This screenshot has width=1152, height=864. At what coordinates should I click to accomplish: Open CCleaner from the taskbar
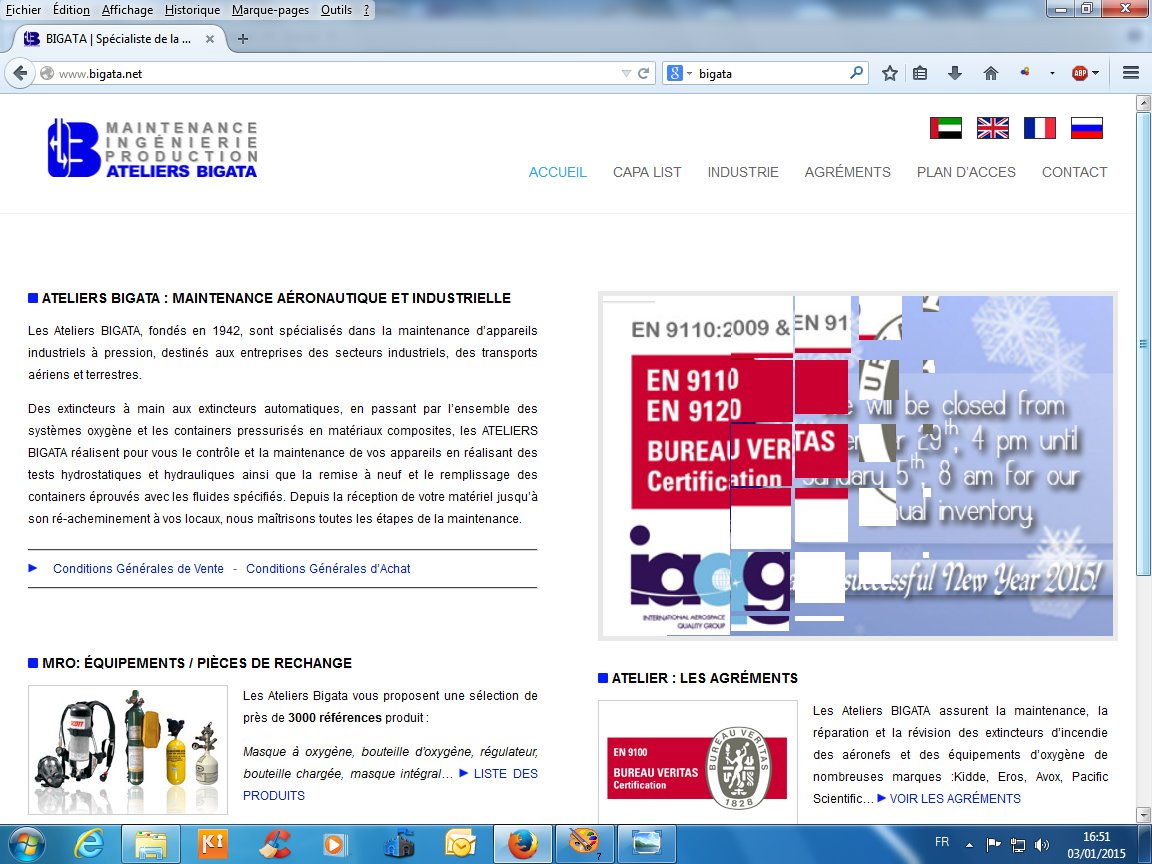click(275, 844)
